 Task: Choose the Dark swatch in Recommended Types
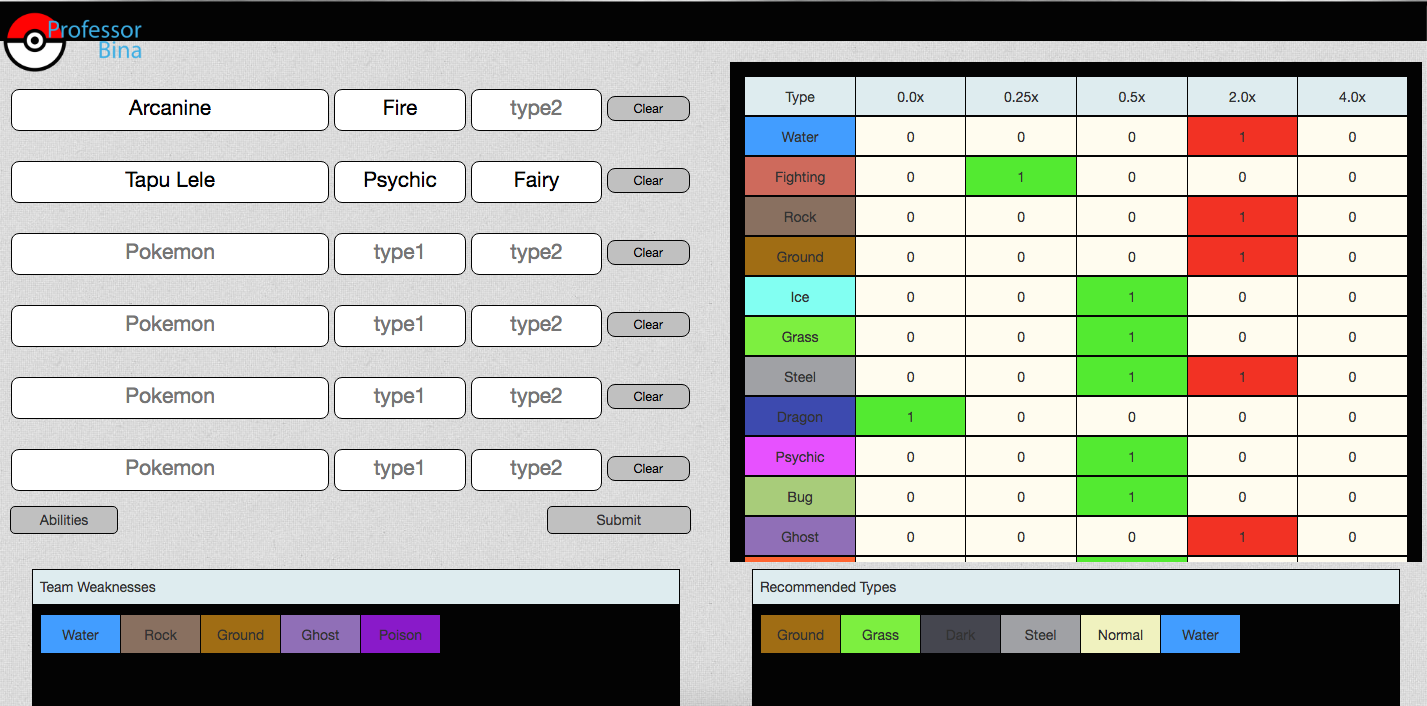coord(960,635)
